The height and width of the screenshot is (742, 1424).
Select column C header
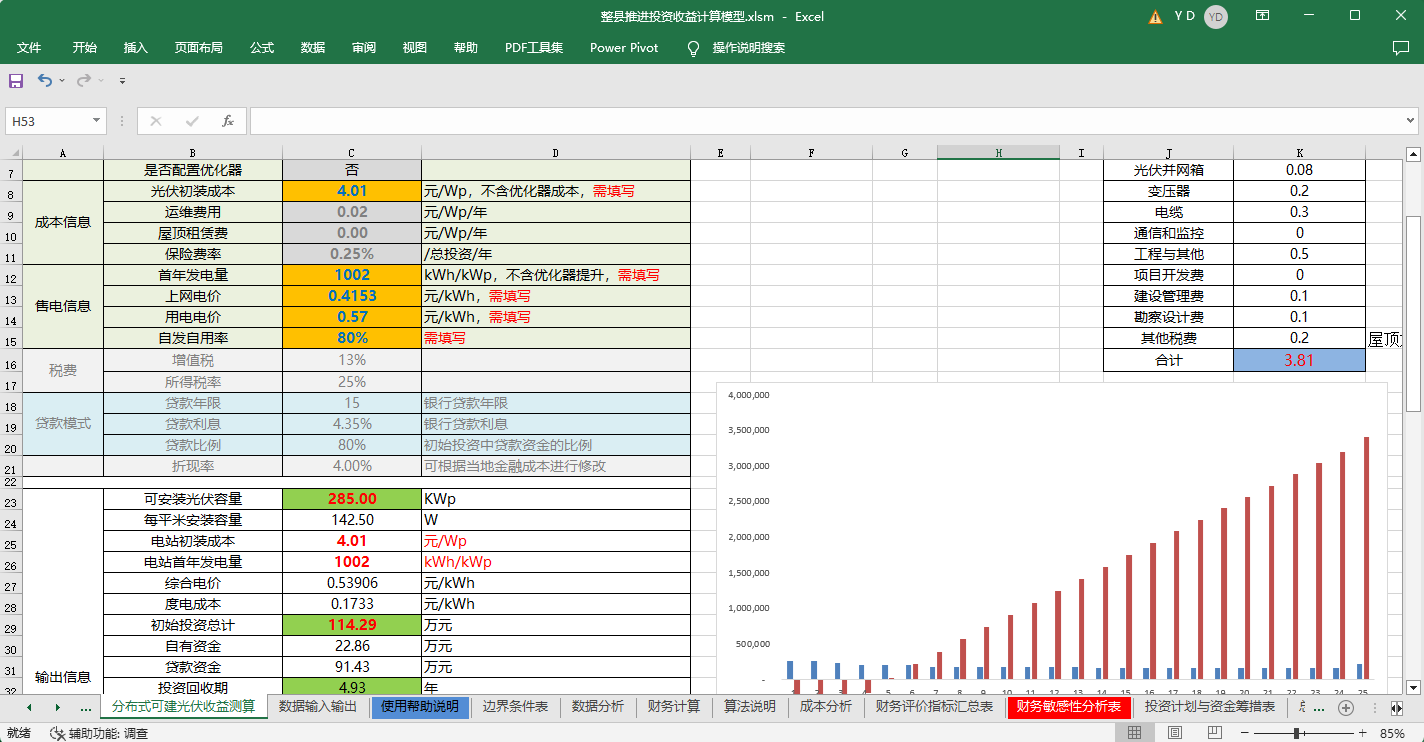352,153
